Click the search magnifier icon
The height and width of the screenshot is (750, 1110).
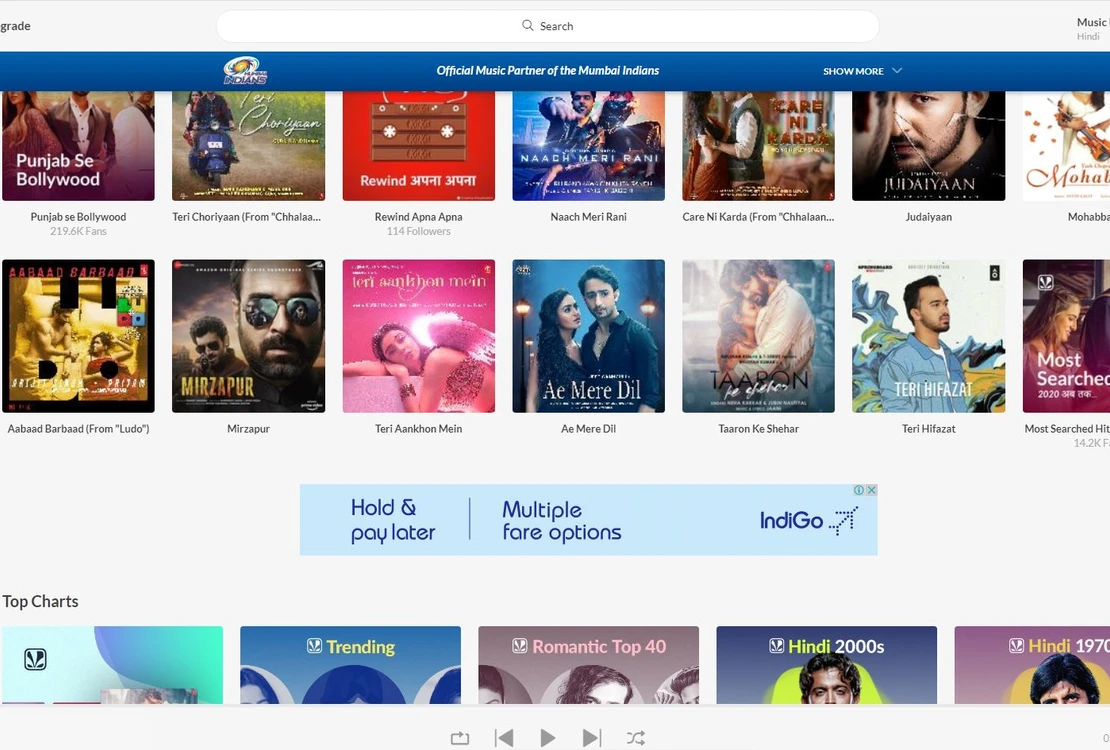point(528,26)
